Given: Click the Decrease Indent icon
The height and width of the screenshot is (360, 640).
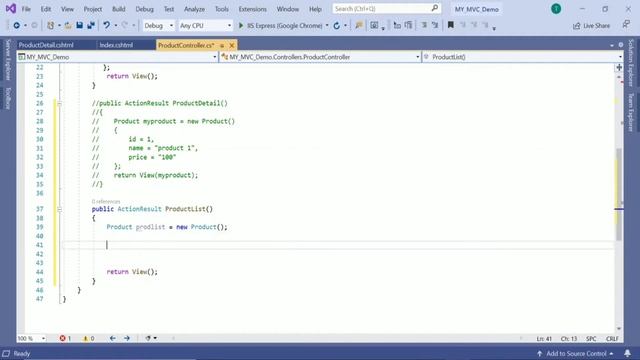Looking at the screenshot, I should click(x=397, y=25).
